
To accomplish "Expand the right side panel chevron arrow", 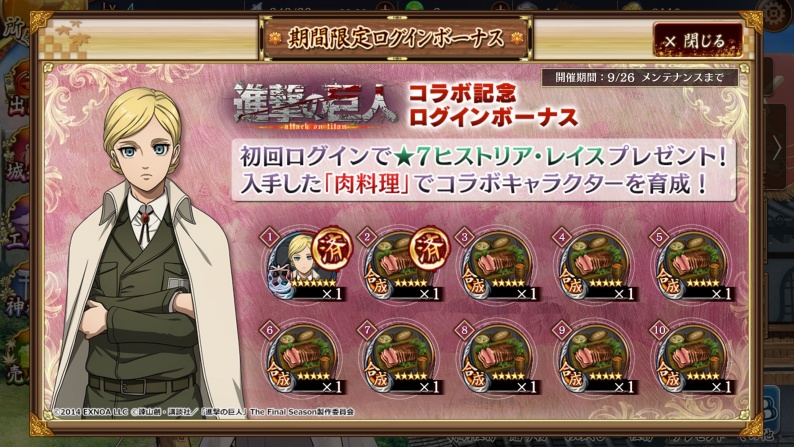I will tap(777, 149).
